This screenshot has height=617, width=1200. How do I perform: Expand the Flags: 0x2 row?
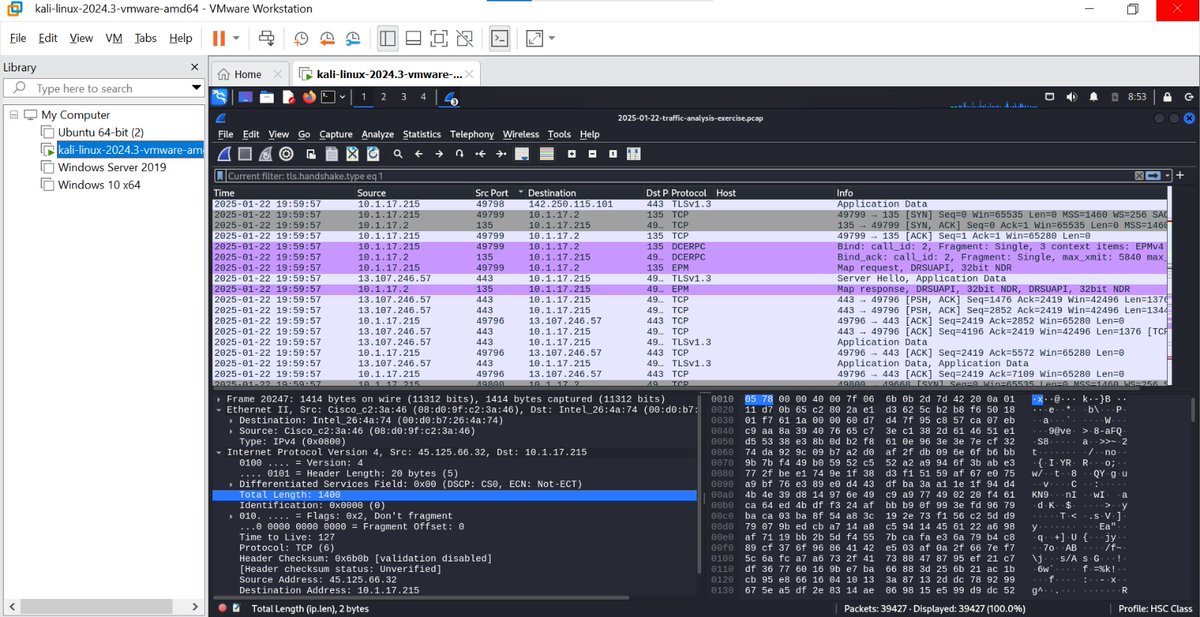tap(231, 515)
